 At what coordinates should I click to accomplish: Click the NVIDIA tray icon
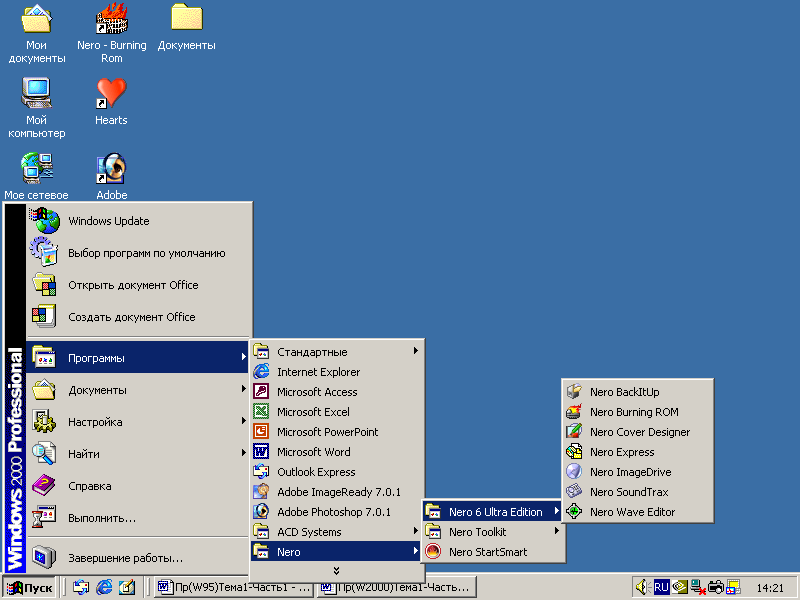pyautogui.click(x=680, y=587)
